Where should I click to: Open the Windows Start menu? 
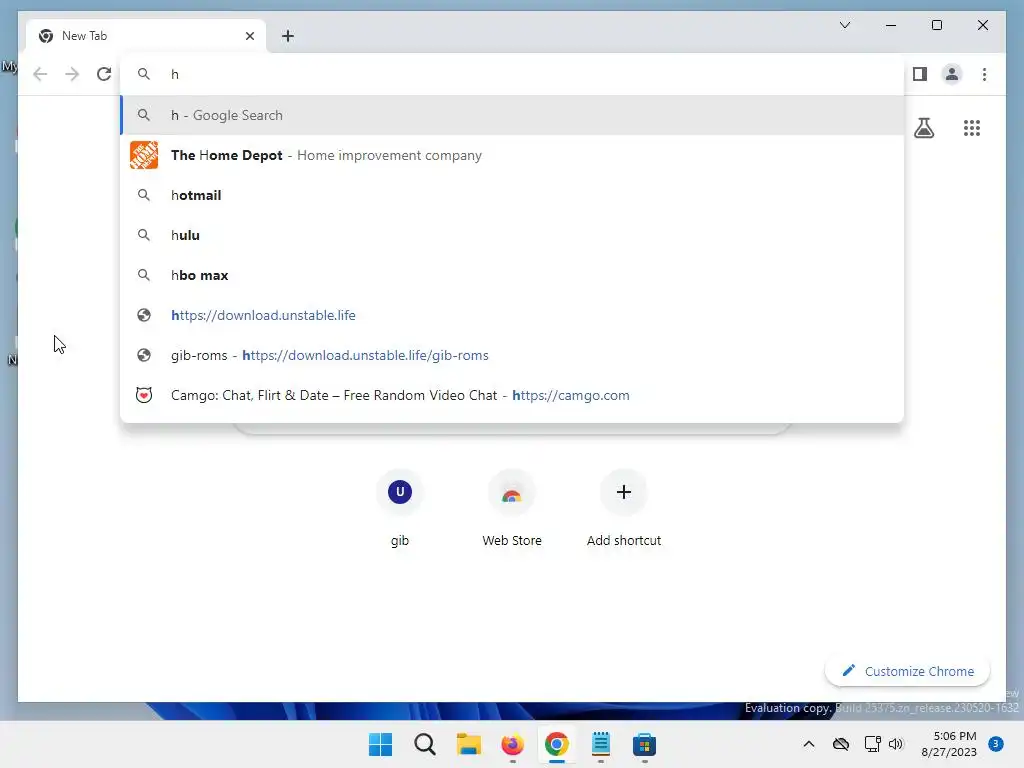(x=380, y=744)
